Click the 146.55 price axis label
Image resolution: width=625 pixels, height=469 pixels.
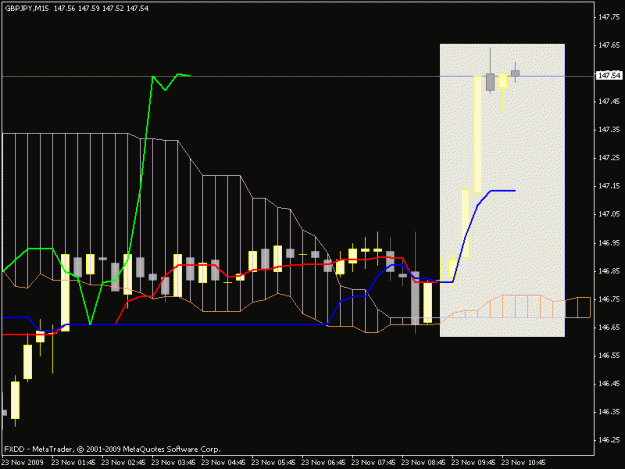[609, 355]
